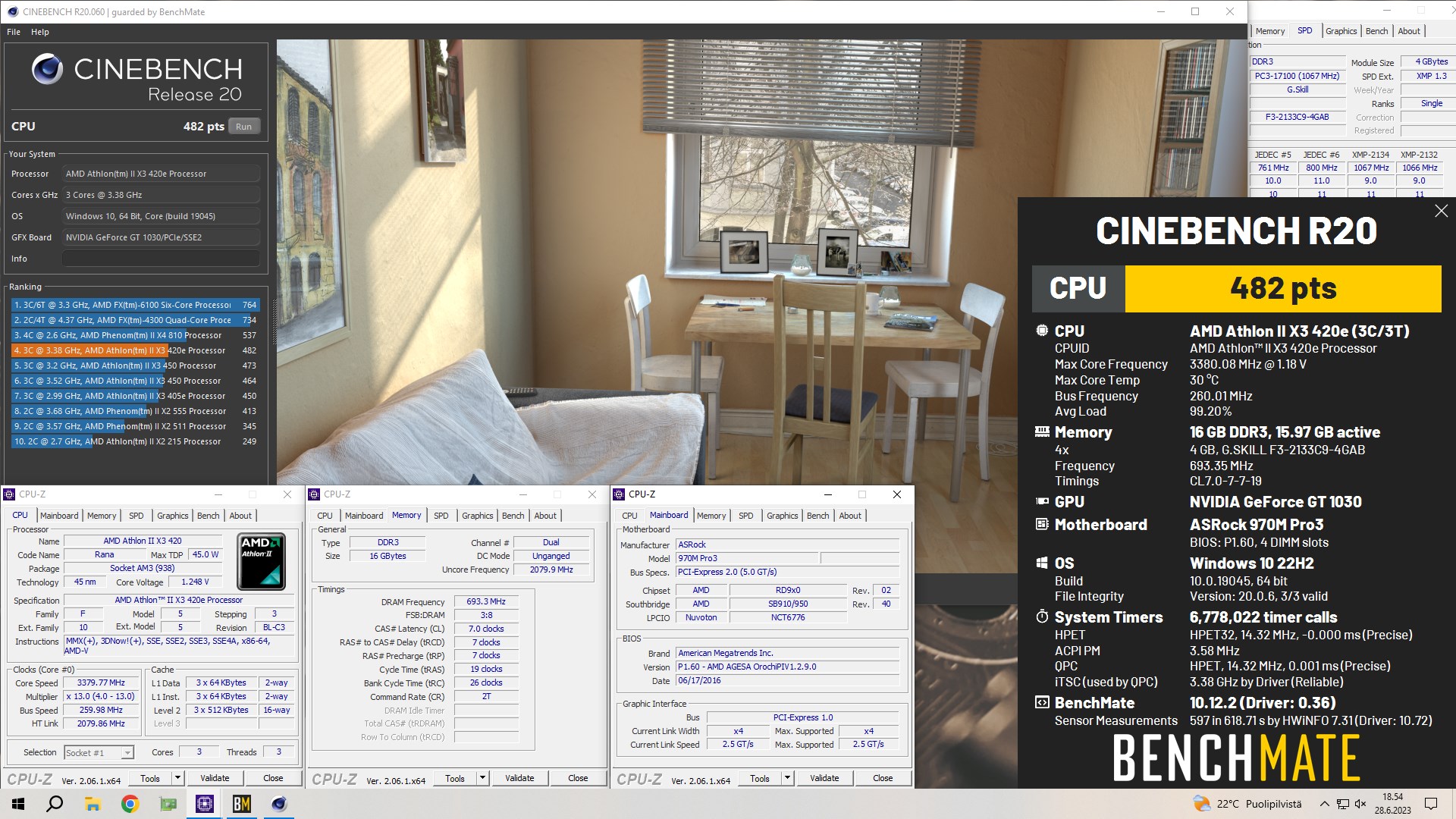Screen dimensions: 1456x819
Task: Open the weather widget in the taskbar
Action: tap(1246, 804)
